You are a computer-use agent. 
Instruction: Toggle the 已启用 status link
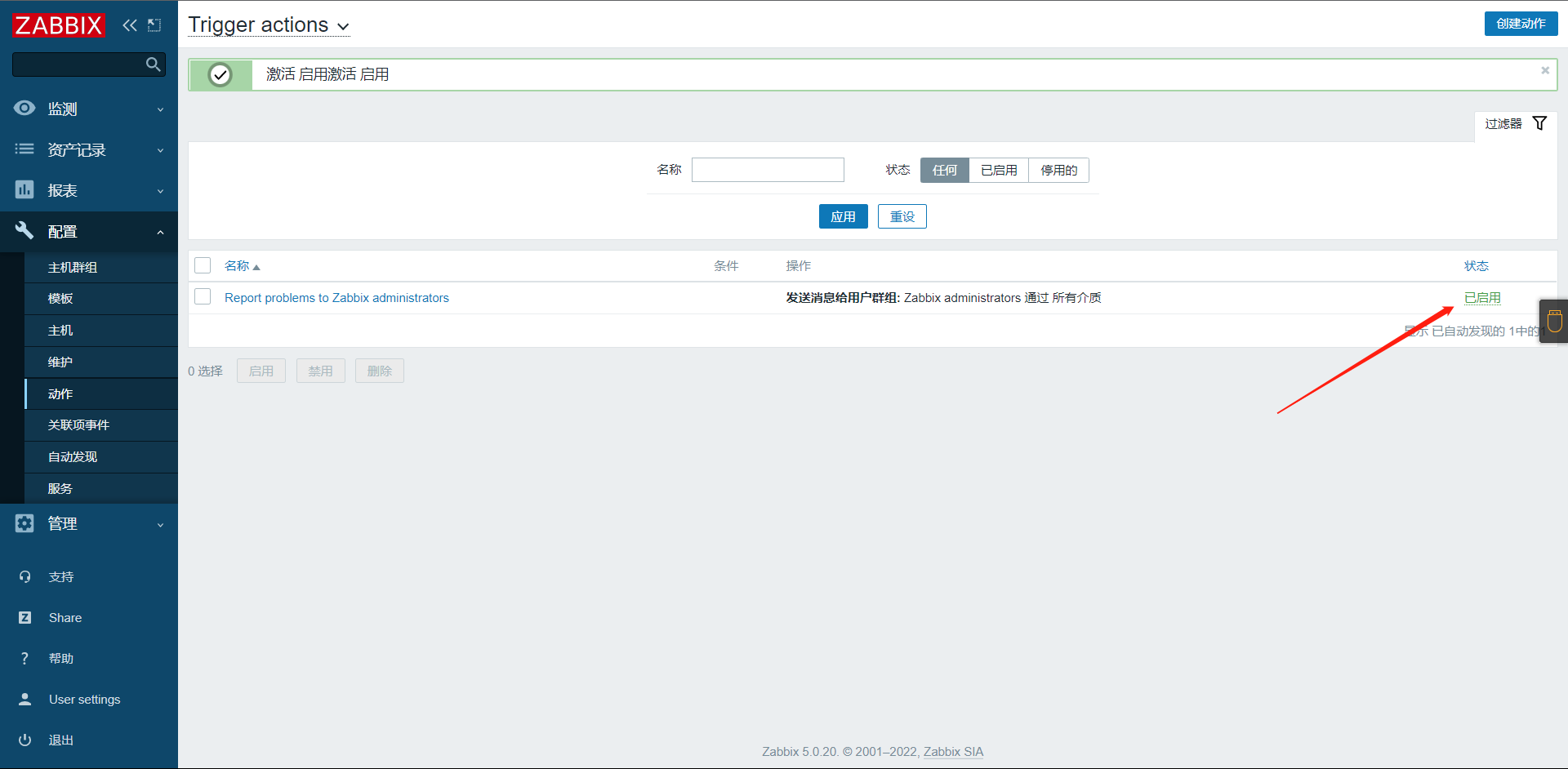point(1482,298)
